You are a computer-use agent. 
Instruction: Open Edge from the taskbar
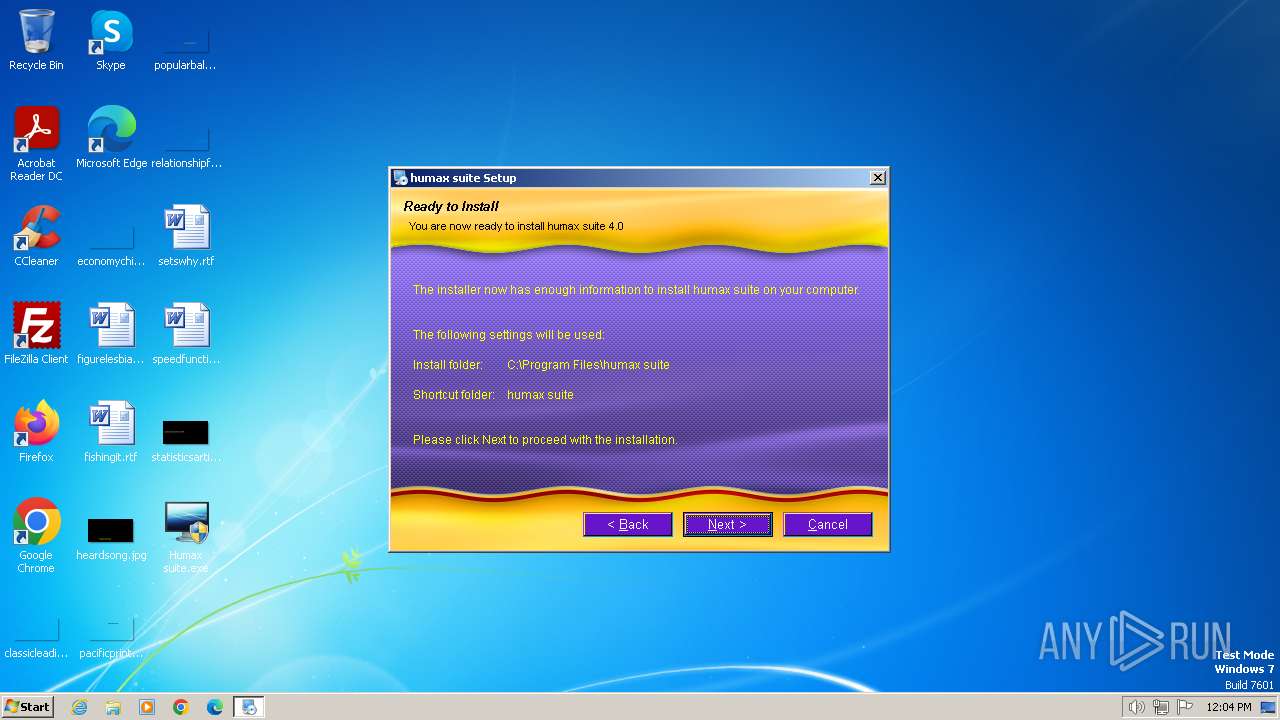tap(215, 707)
